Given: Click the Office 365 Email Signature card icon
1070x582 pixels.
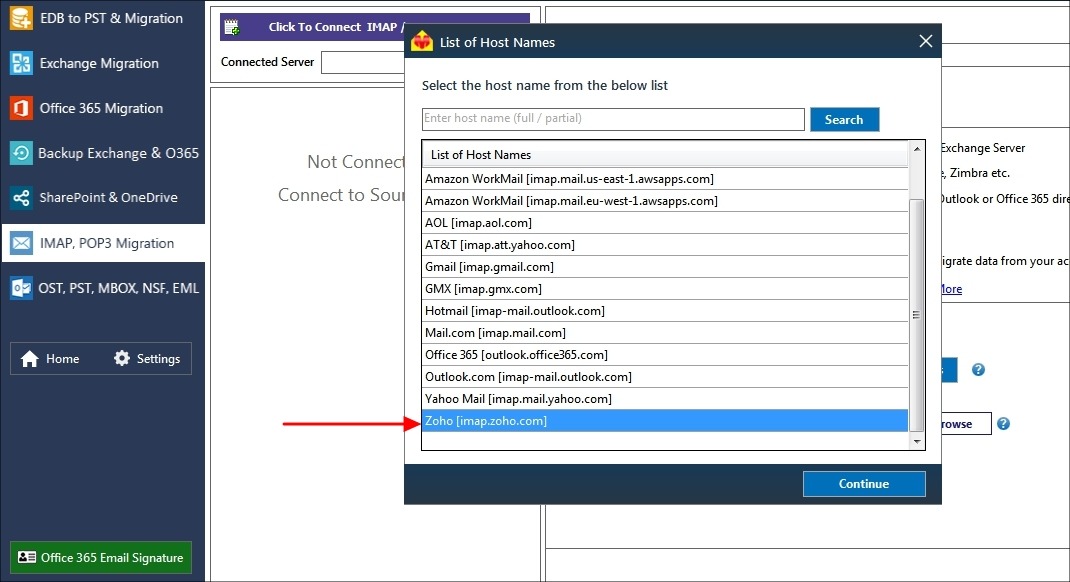Looking at the screenshot, I should pos(27,557).
